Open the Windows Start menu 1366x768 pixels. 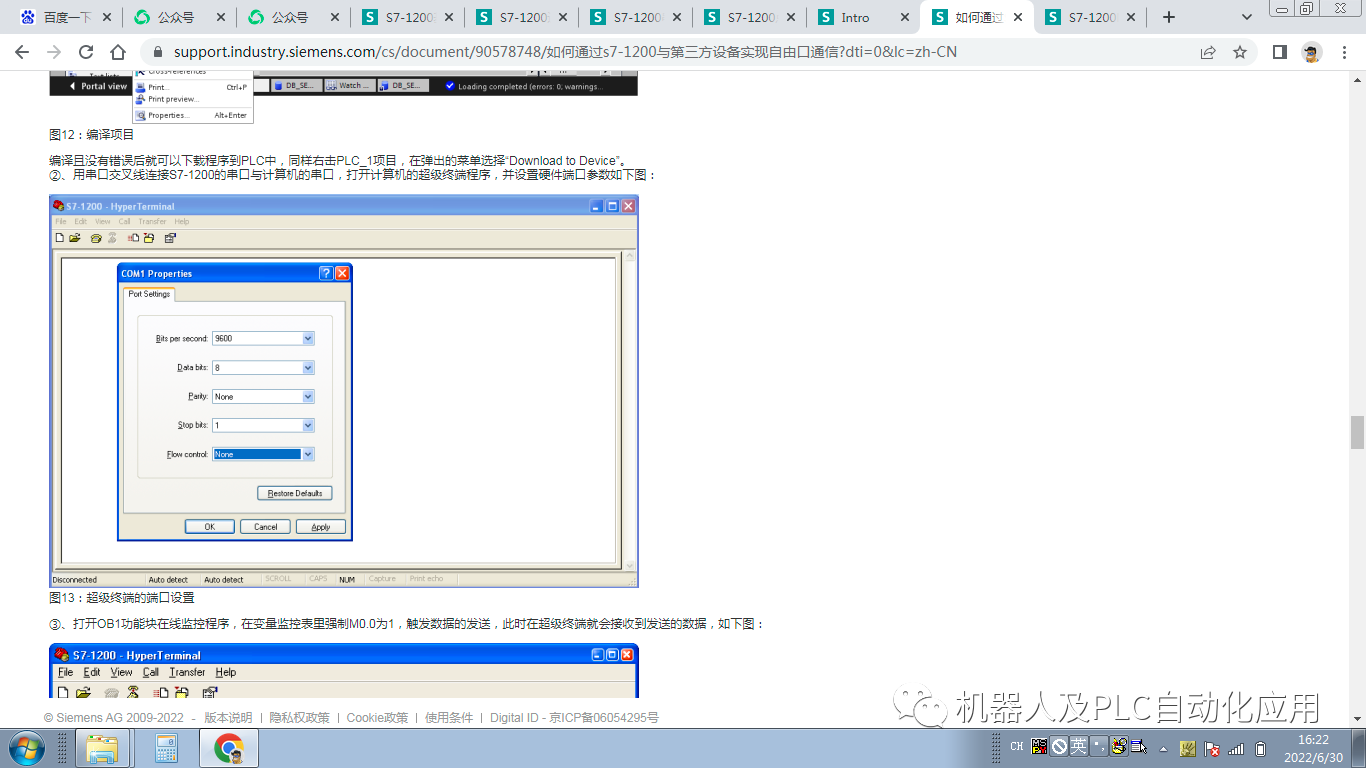[27, 747]
